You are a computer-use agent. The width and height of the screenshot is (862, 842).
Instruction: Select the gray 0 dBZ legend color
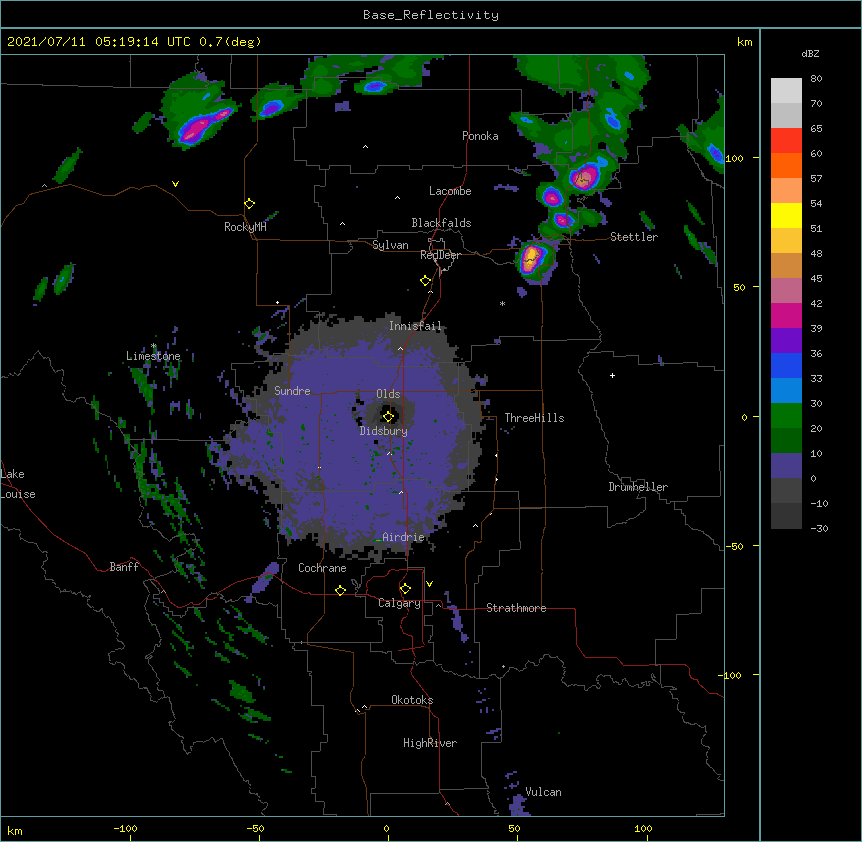pyautogui.click(x=786, y=490)
